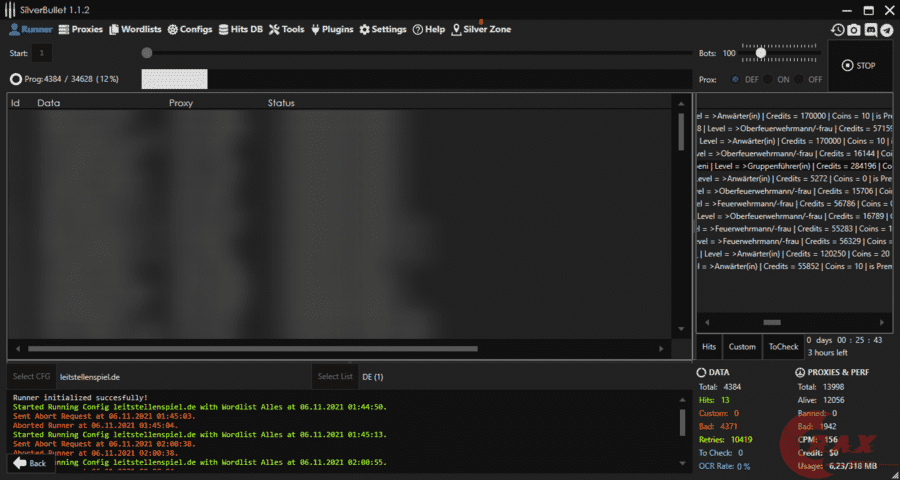Click the data grid scroll-left arrow
Image resolution: width=900 pixels, height=480 pixels.
18,349
